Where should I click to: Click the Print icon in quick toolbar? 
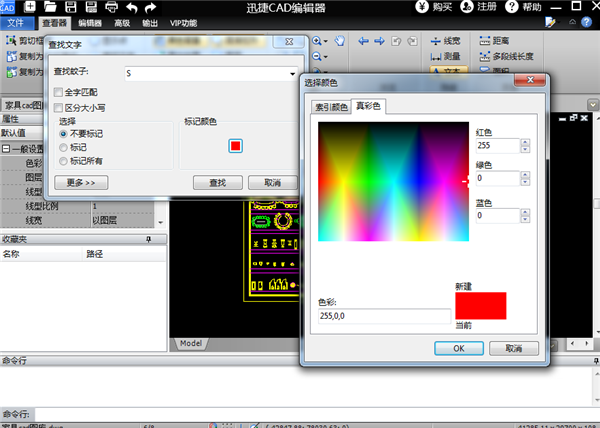pyautogui.click(x=111, y=7)
